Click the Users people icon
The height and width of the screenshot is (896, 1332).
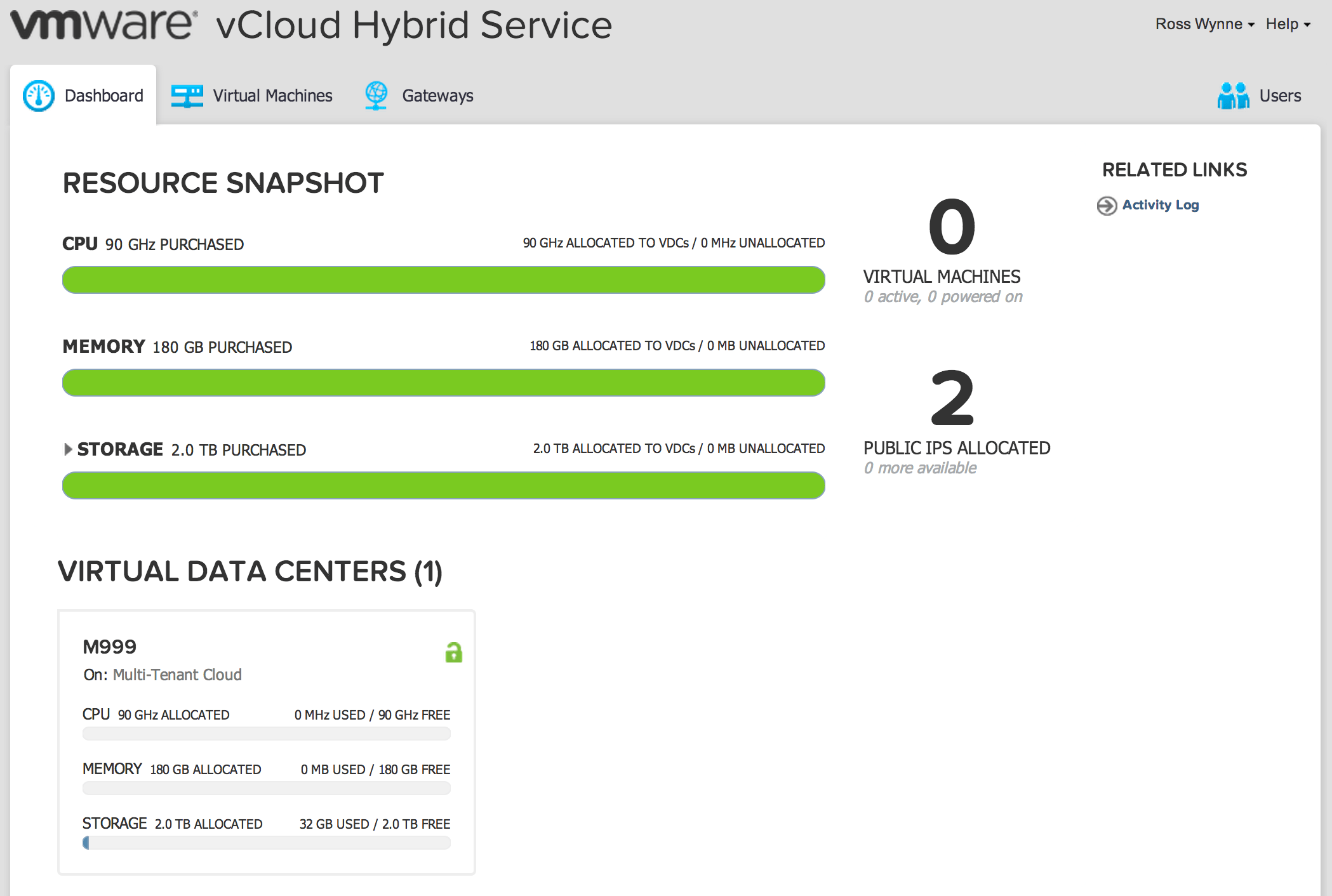(x=1233, y=96)
